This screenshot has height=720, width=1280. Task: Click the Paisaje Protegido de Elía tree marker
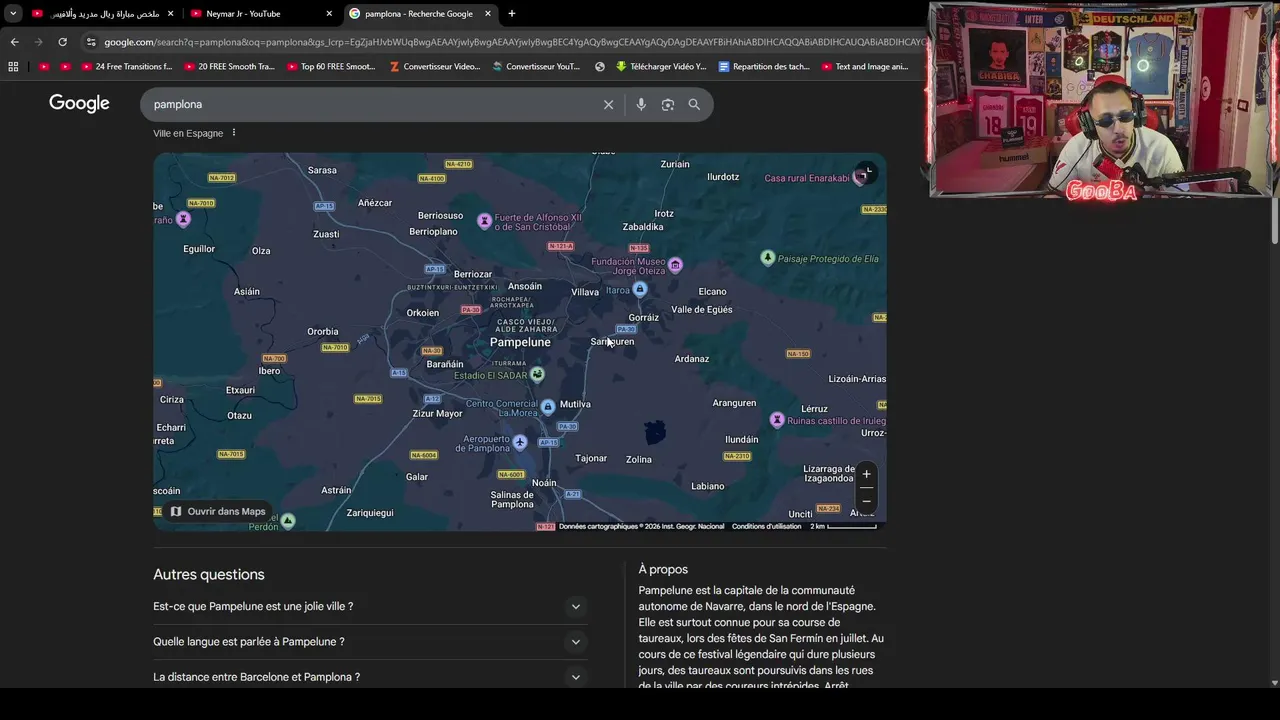pyautogui.click(x=767, y=258)
